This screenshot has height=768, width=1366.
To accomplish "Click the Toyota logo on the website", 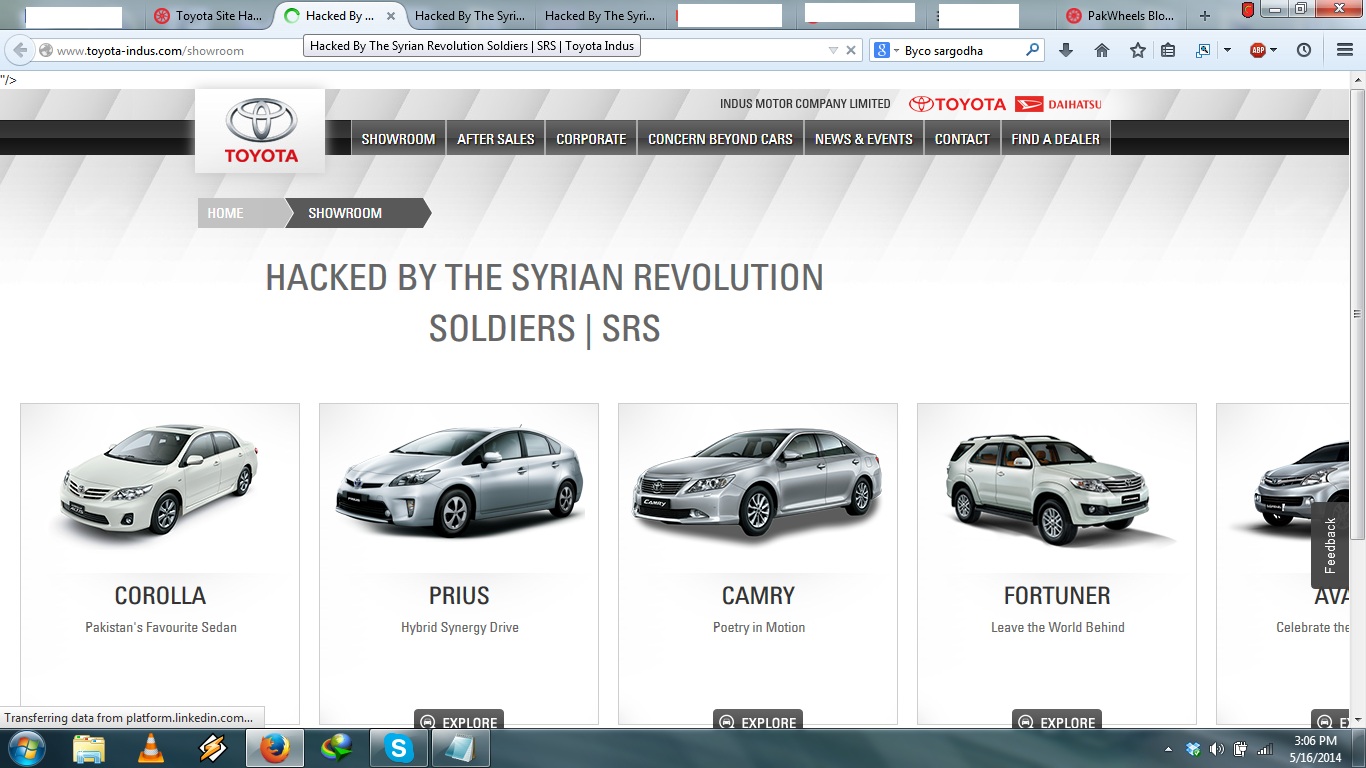I will point(260,131).
